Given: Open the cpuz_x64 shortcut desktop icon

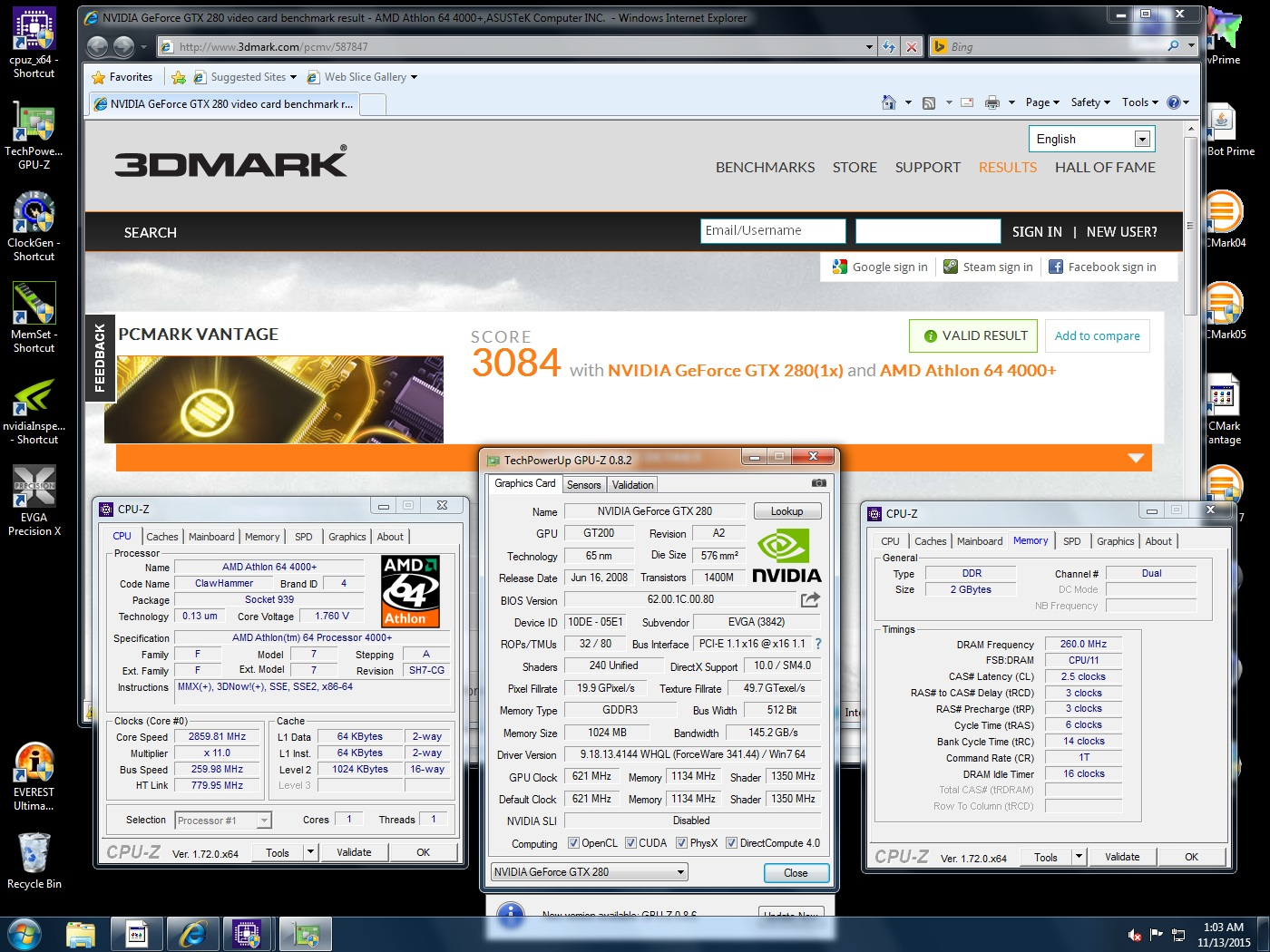Looking at the screenshot, I should (34, 43).
